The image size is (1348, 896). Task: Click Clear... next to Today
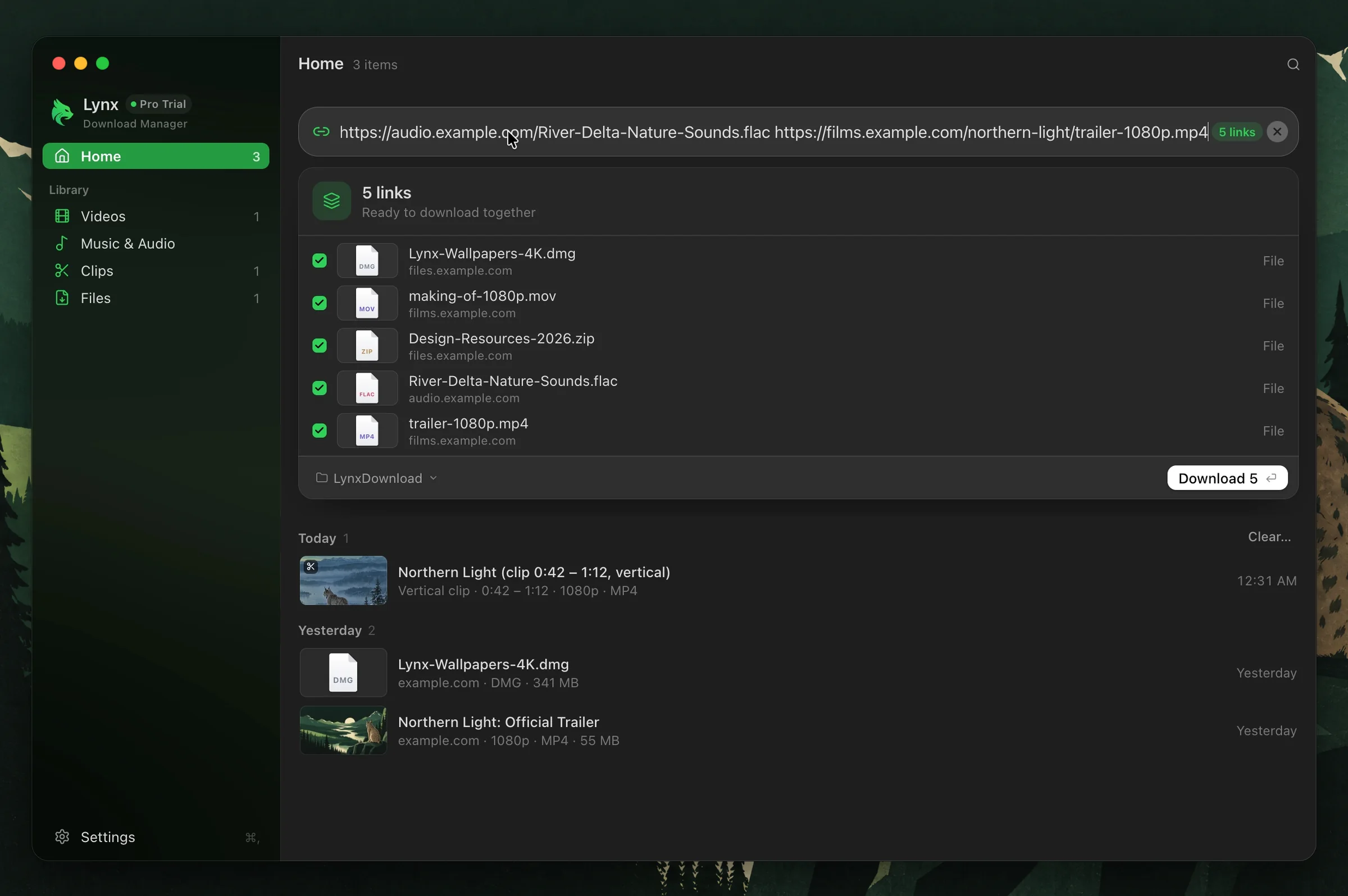coord(1269,537)
